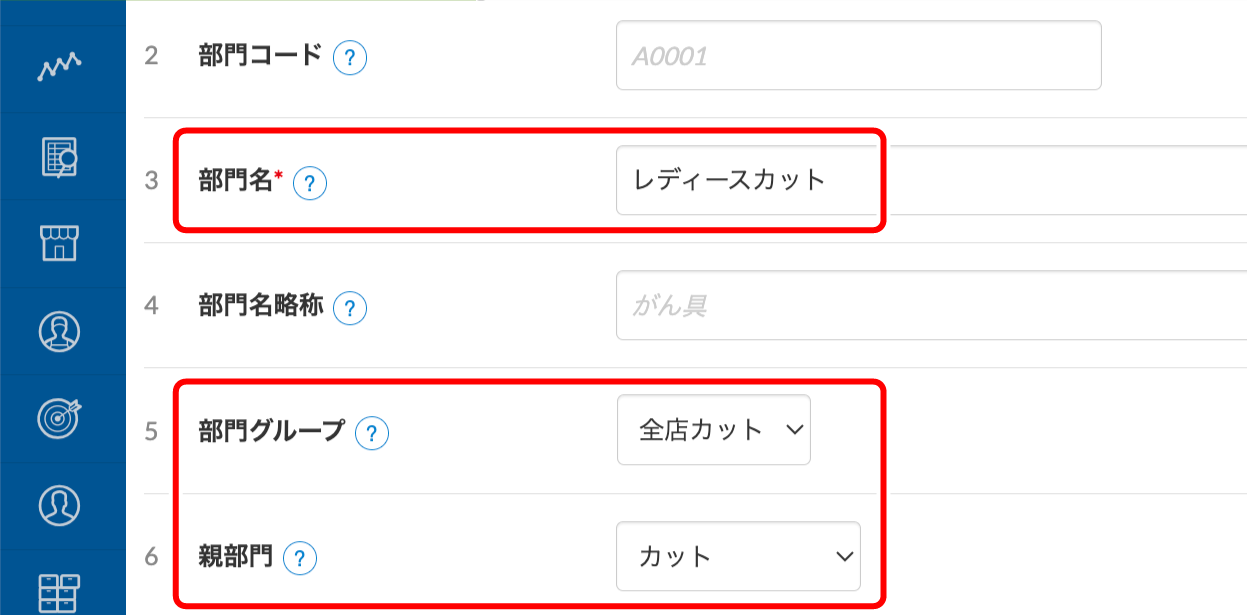Click the cabinet icon at sidebar bottom
Viewport: 1247px width, 615px height.
point(60,594)
